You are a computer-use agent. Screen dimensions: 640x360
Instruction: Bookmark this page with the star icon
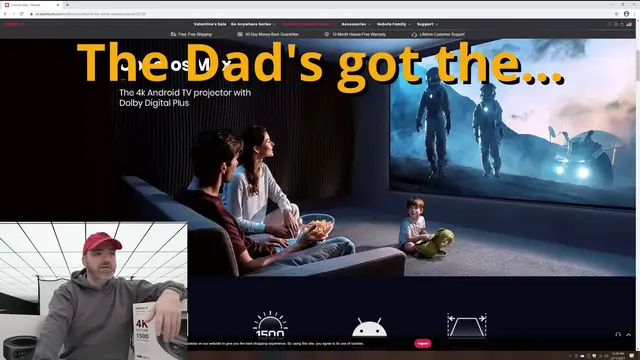tap(616, 14)
